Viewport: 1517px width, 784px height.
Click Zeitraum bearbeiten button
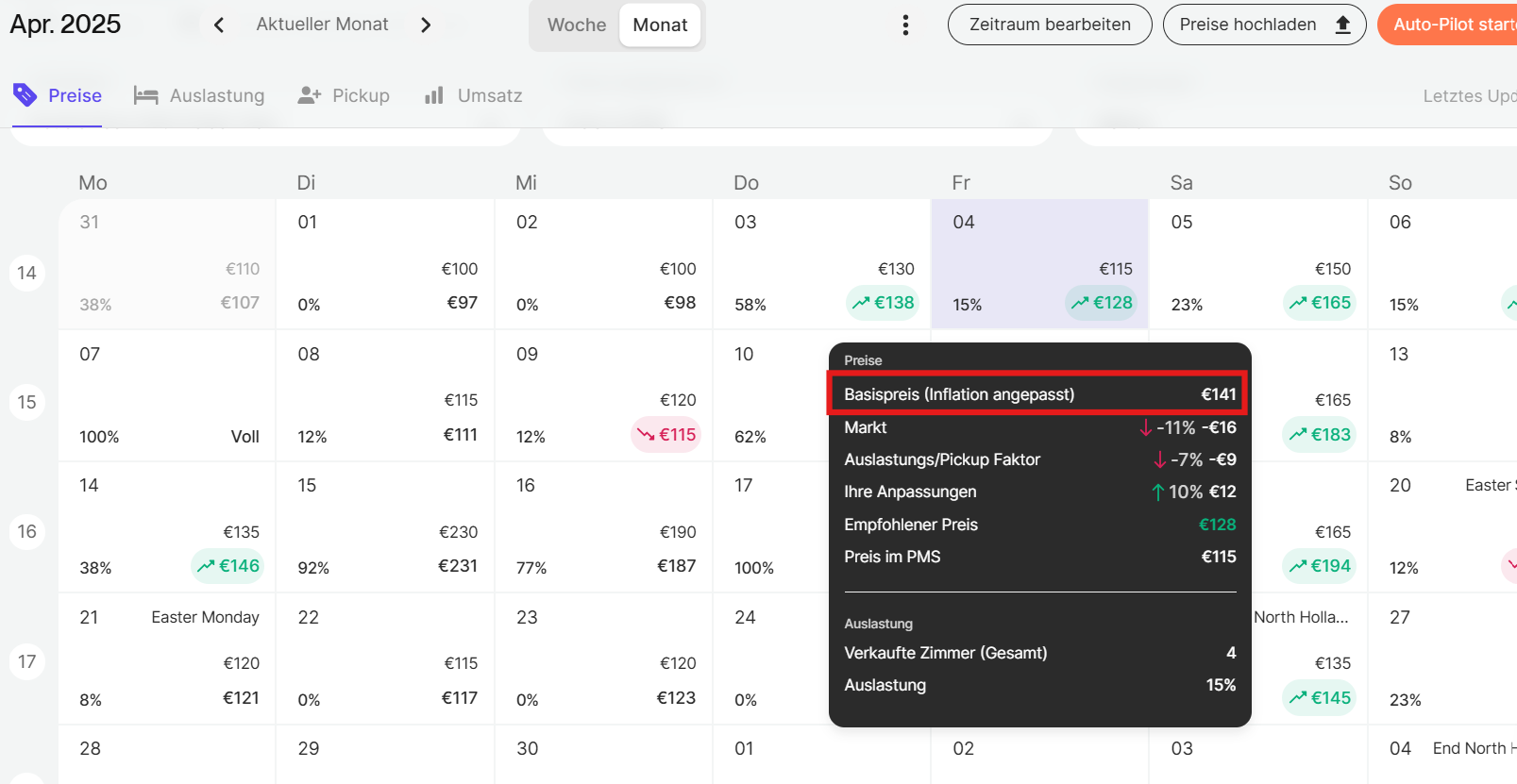click(1049, 25)
